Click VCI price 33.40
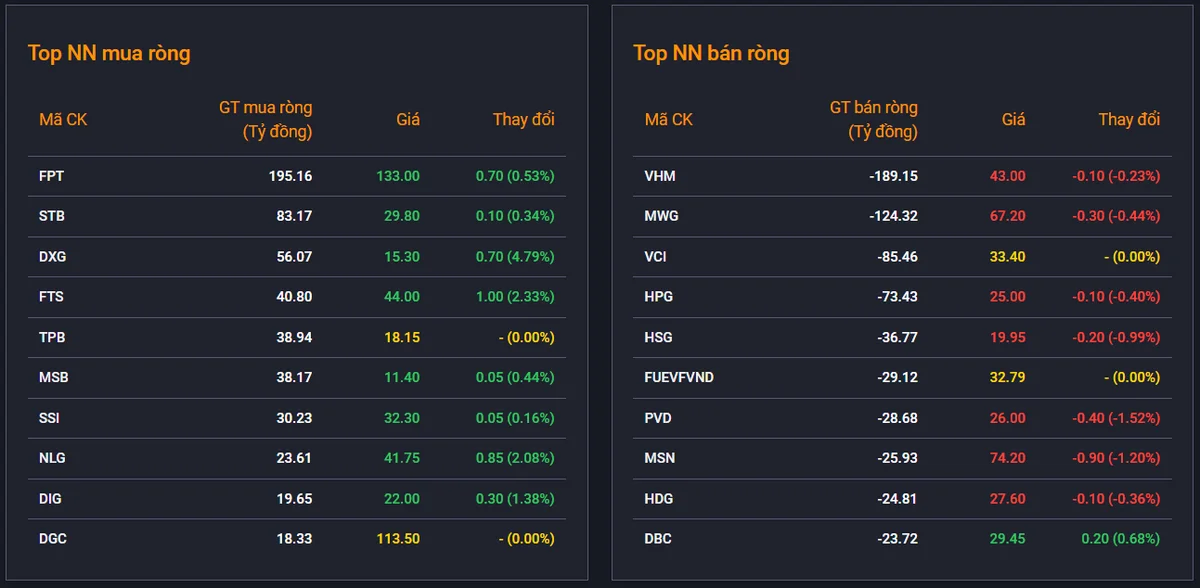Screen dimensions: 1200x588 (x=1008, y=257)
